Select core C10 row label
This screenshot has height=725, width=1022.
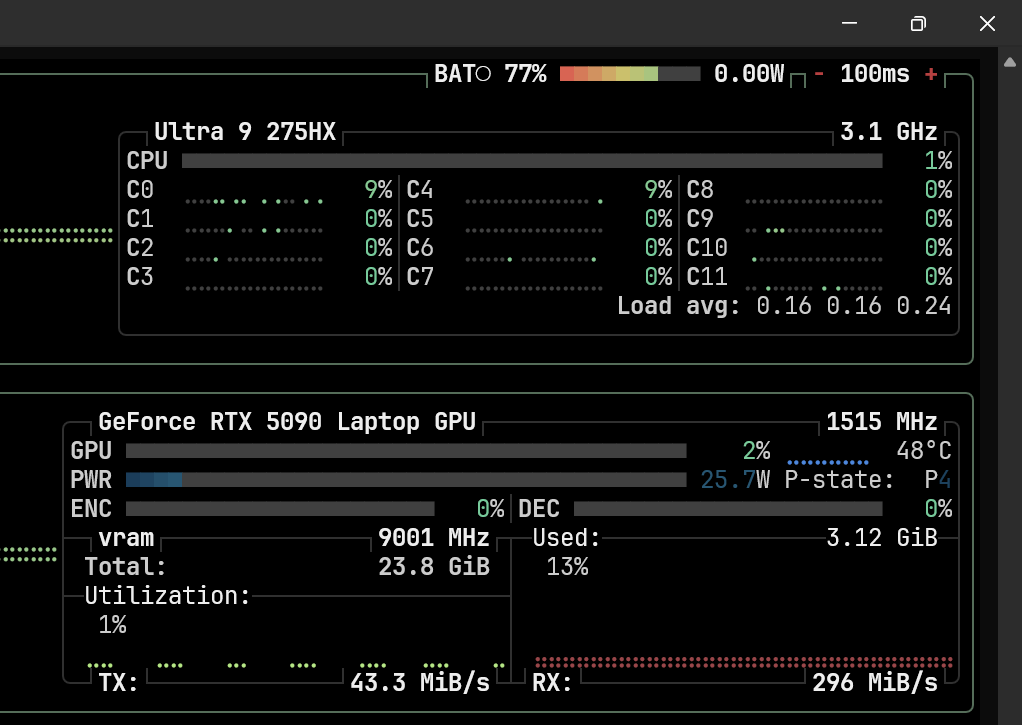[x=707, y=248]
